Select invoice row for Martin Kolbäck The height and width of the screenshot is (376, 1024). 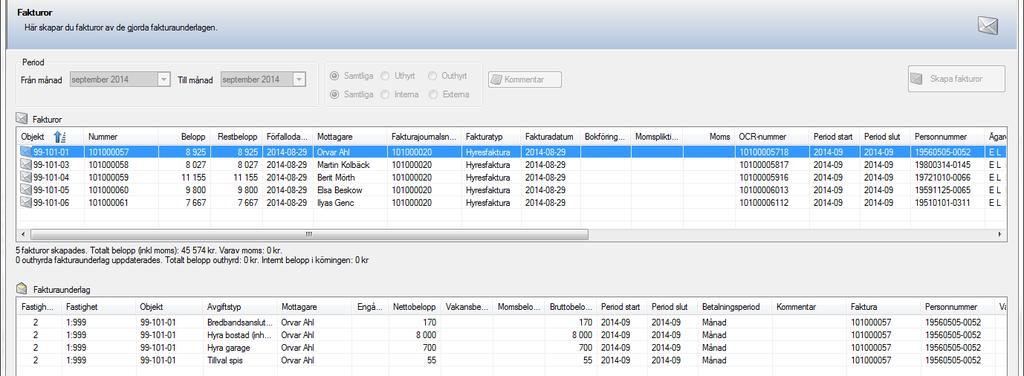(512, 164)
